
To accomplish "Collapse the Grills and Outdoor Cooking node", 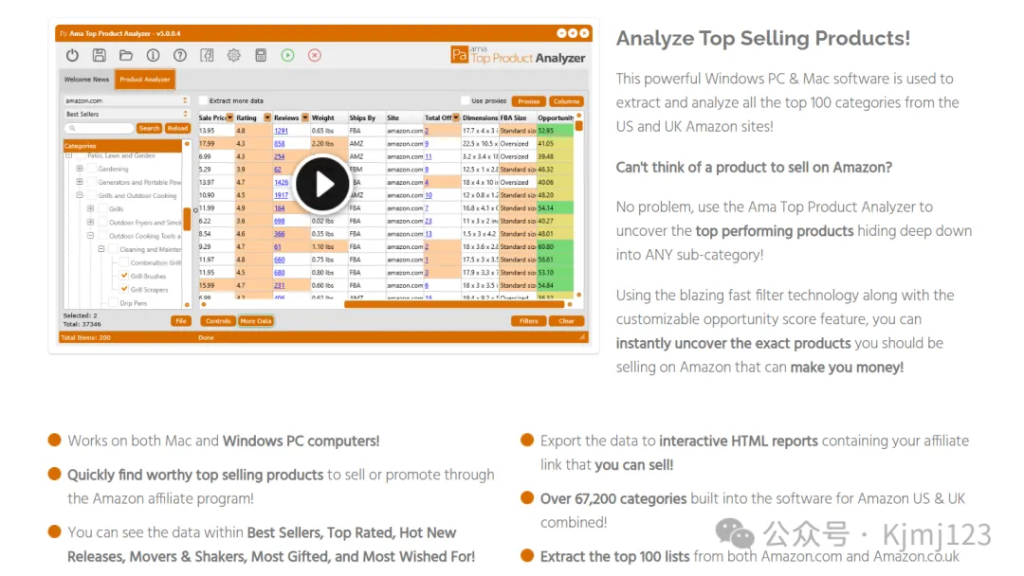I will [80, 195].
